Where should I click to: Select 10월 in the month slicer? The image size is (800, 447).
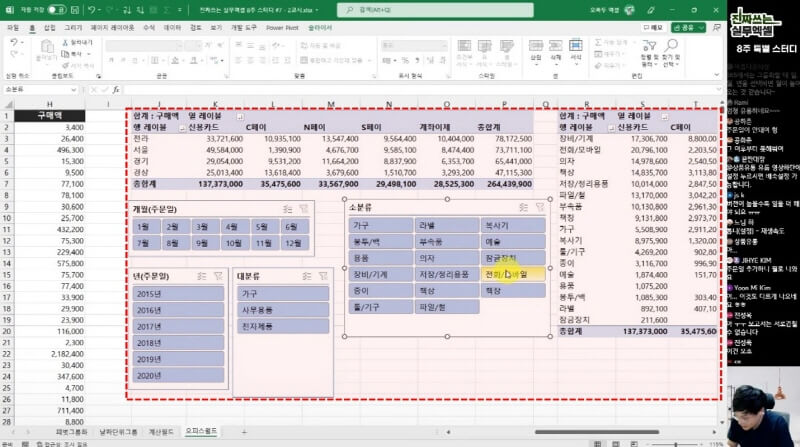(235, 243)
